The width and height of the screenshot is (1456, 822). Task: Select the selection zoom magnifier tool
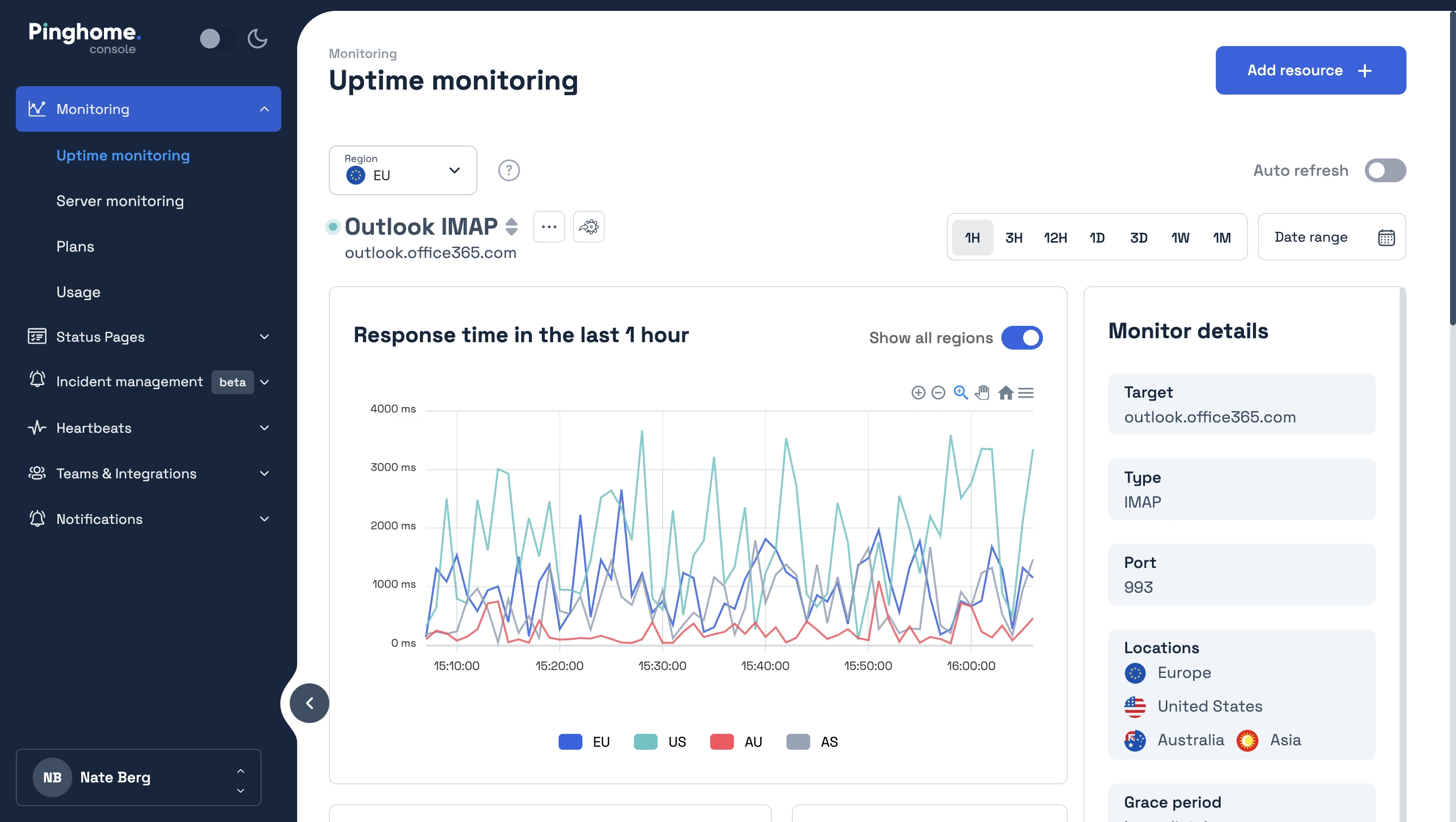(961, 392)
